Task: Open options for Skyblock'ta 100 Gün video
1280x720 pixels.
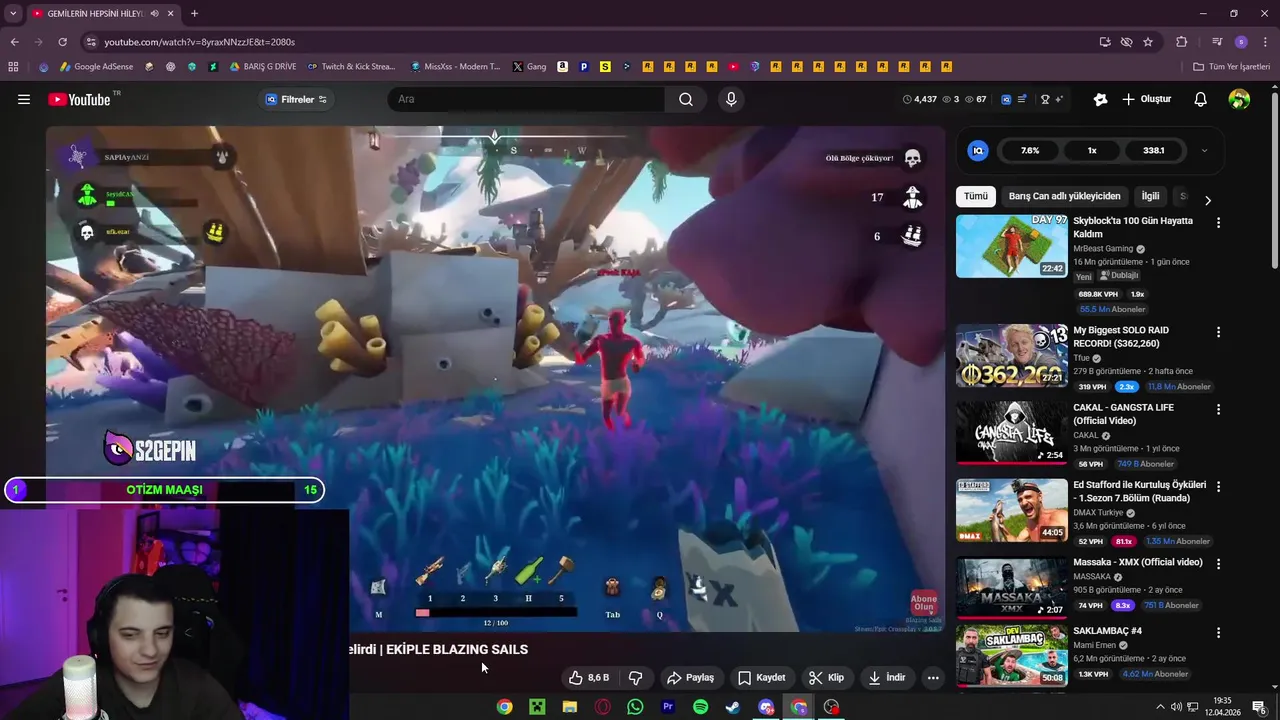Action: click(x=1218, y=222)
